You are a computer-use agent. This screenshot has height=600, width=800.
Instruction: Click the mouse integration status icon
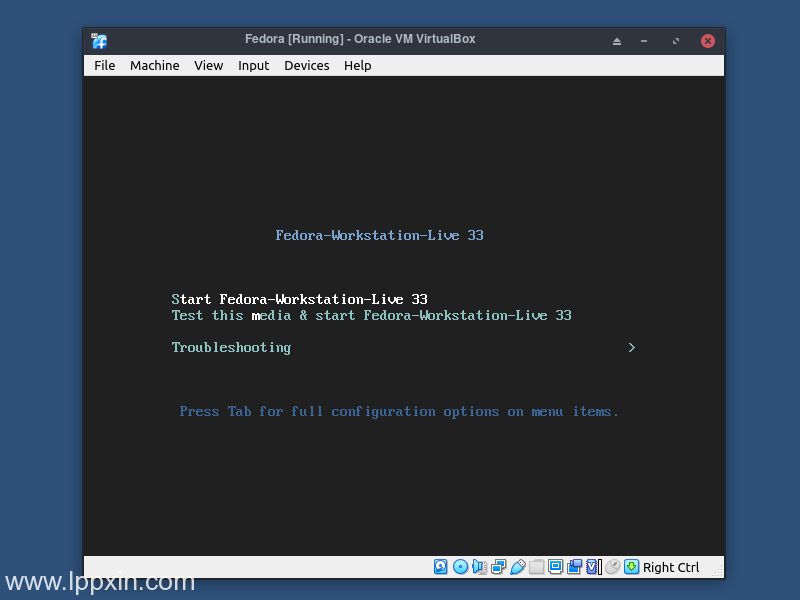click(x=612, y=567)
